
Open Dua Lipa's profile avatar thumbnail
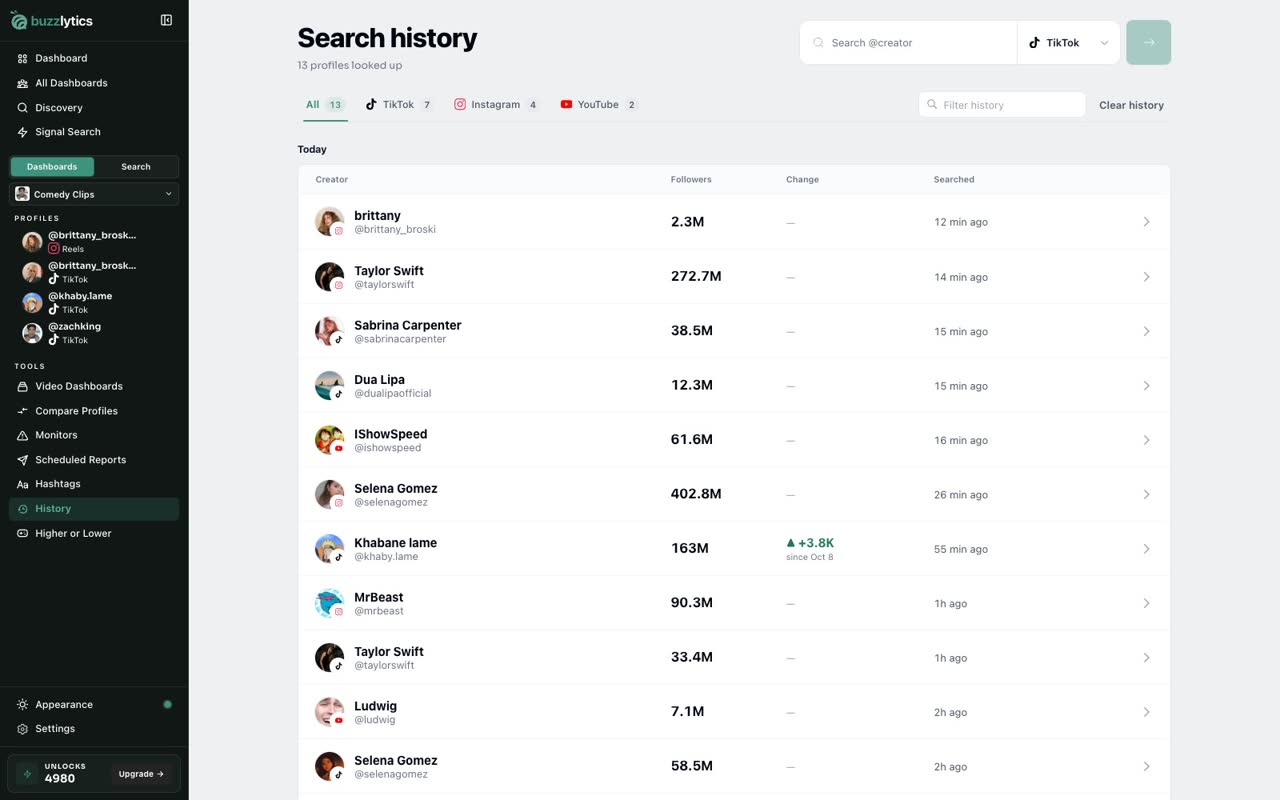pos(330,386)
